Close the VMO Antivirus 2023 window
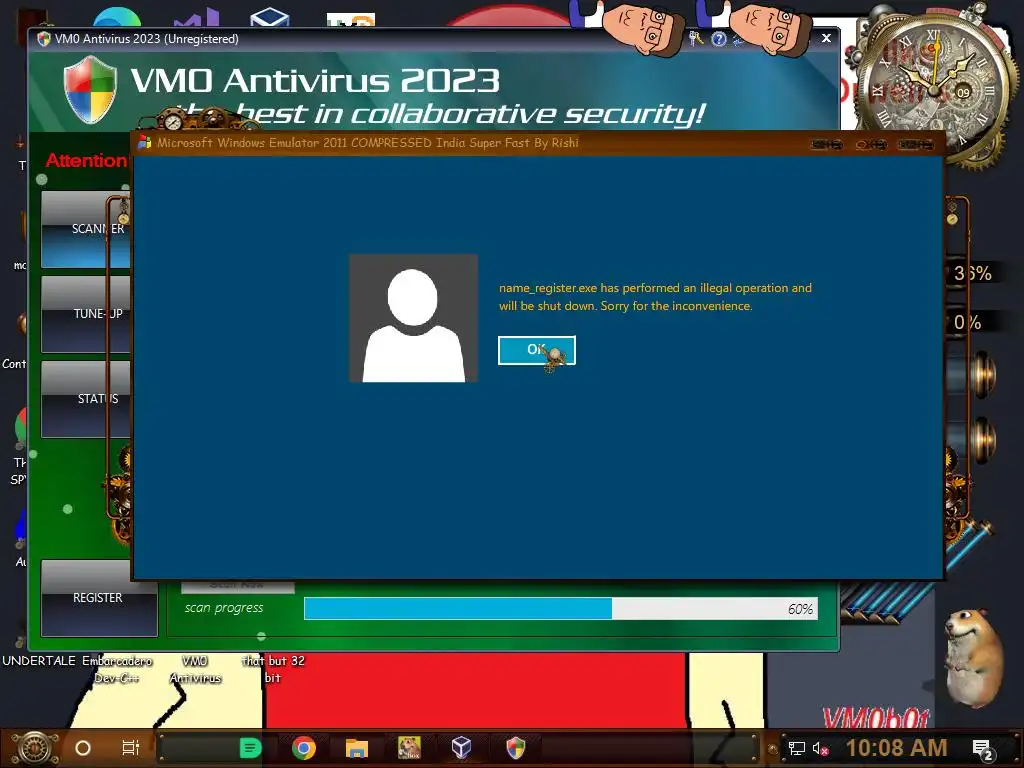The width and height of the screenshot is (1024, 768). point(826,38)
